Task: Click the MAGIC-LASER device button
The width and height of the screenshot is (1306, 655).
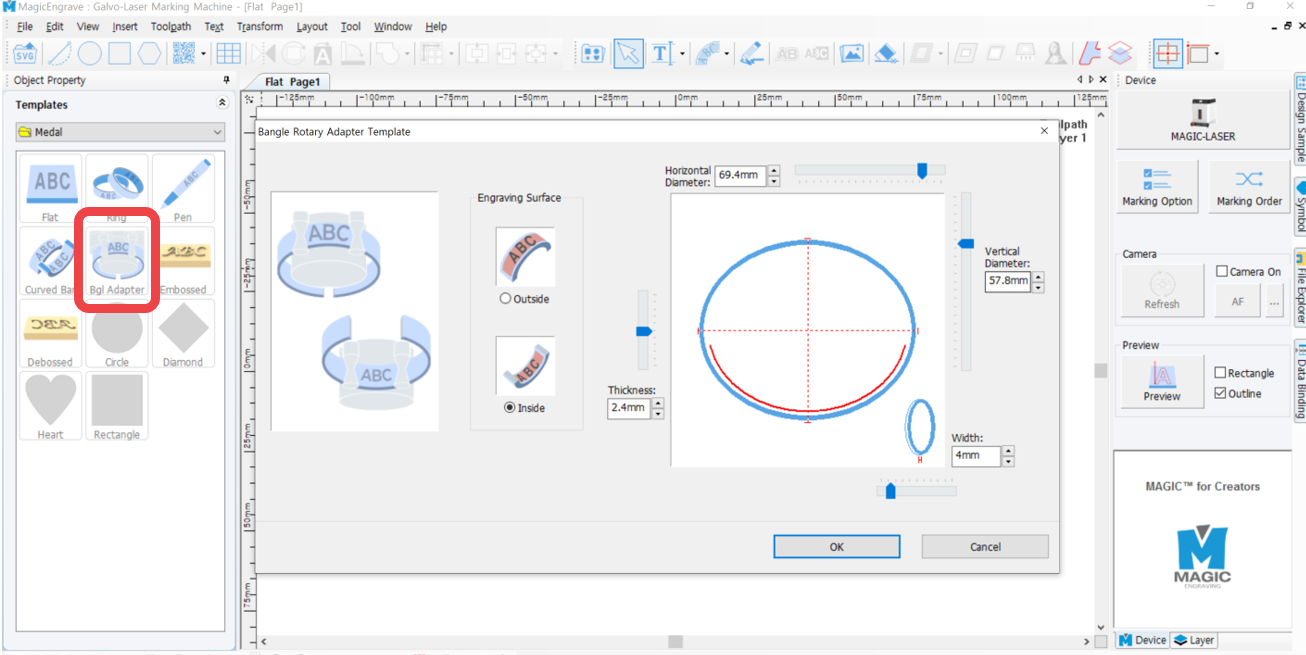Action: point(1203,121)
